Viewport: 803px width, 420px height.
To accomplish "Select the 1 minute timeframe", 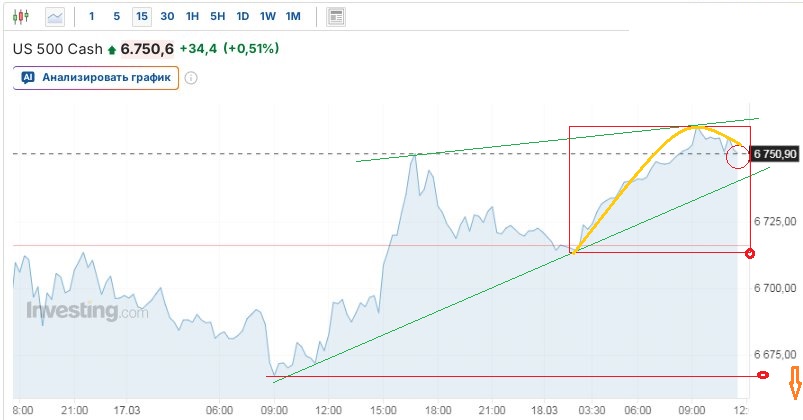I will 92,16.
